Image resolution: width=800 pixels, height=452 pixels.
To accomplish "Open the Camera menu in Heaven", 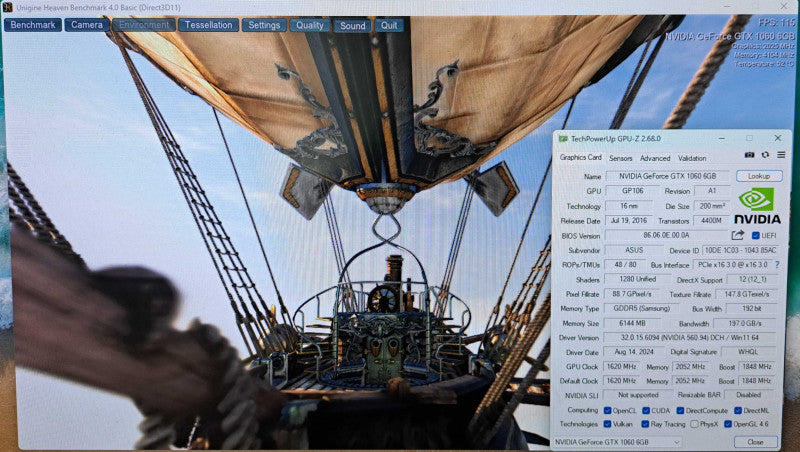I will (x=87, y=25).
